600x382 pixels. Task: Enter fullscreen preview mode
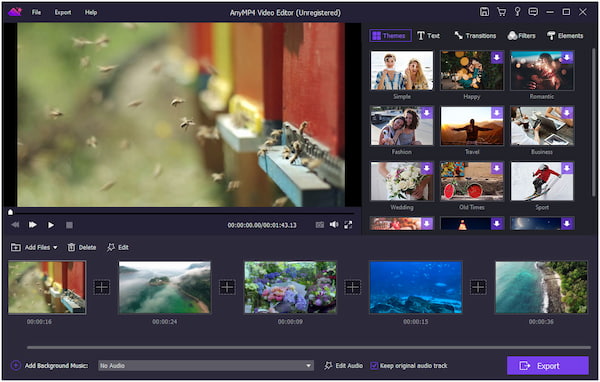[x=348, y=225]
